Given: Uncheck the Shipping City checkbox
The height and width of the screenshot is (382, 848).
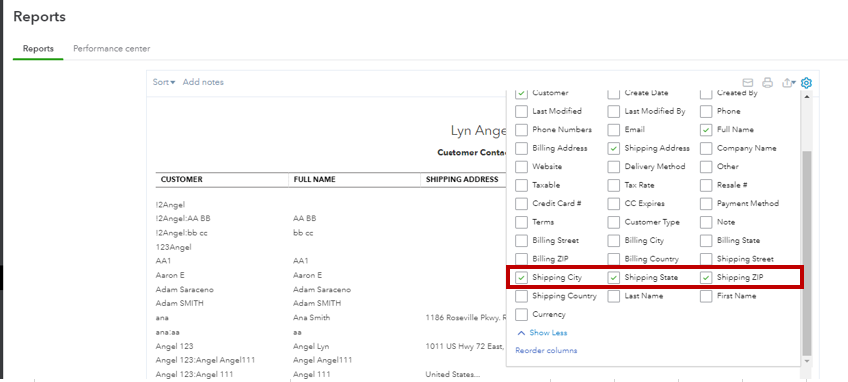Looking at the screenshot, I should click(x=521, y=278).
